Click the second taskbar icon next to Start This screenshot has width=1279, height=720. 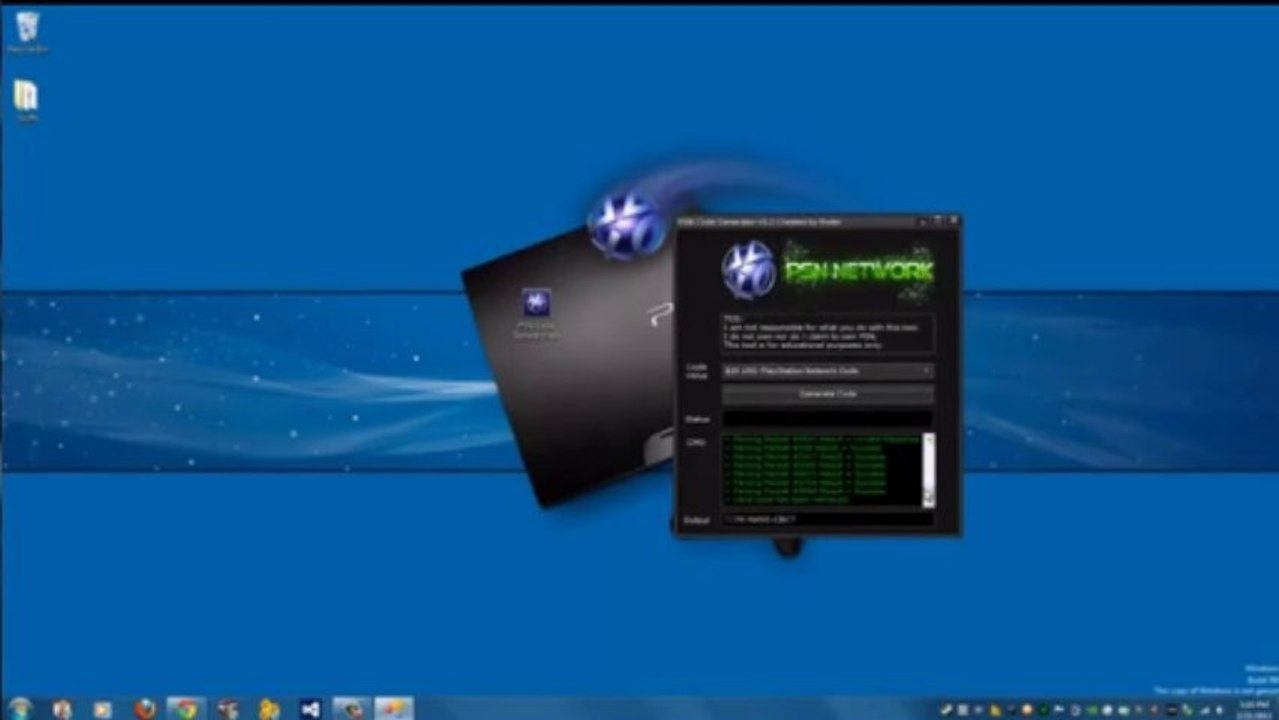pyautogui.click(x=62, y=708)
